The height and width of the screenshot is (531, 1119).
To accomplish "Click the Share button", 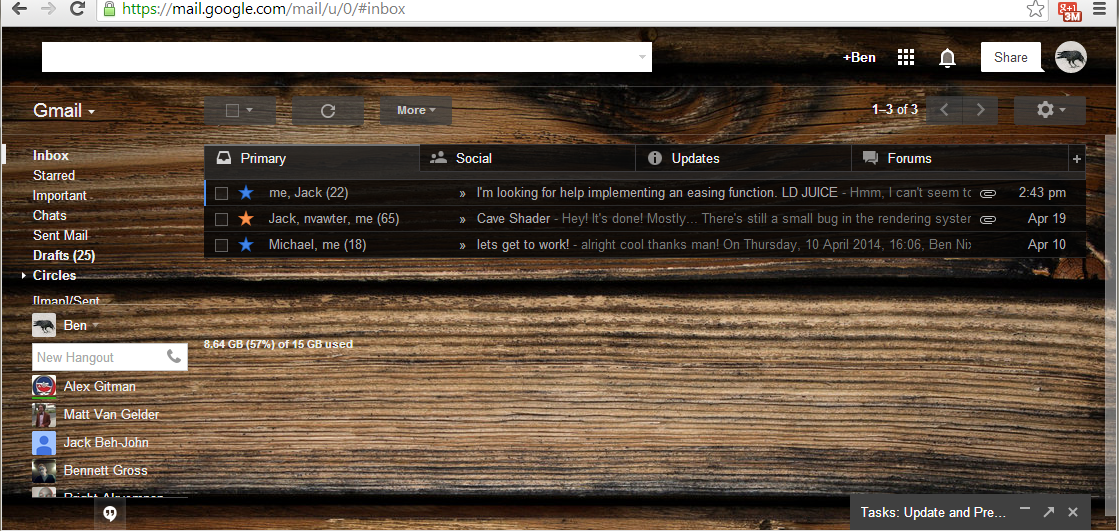I will (x=1011, y=57).
